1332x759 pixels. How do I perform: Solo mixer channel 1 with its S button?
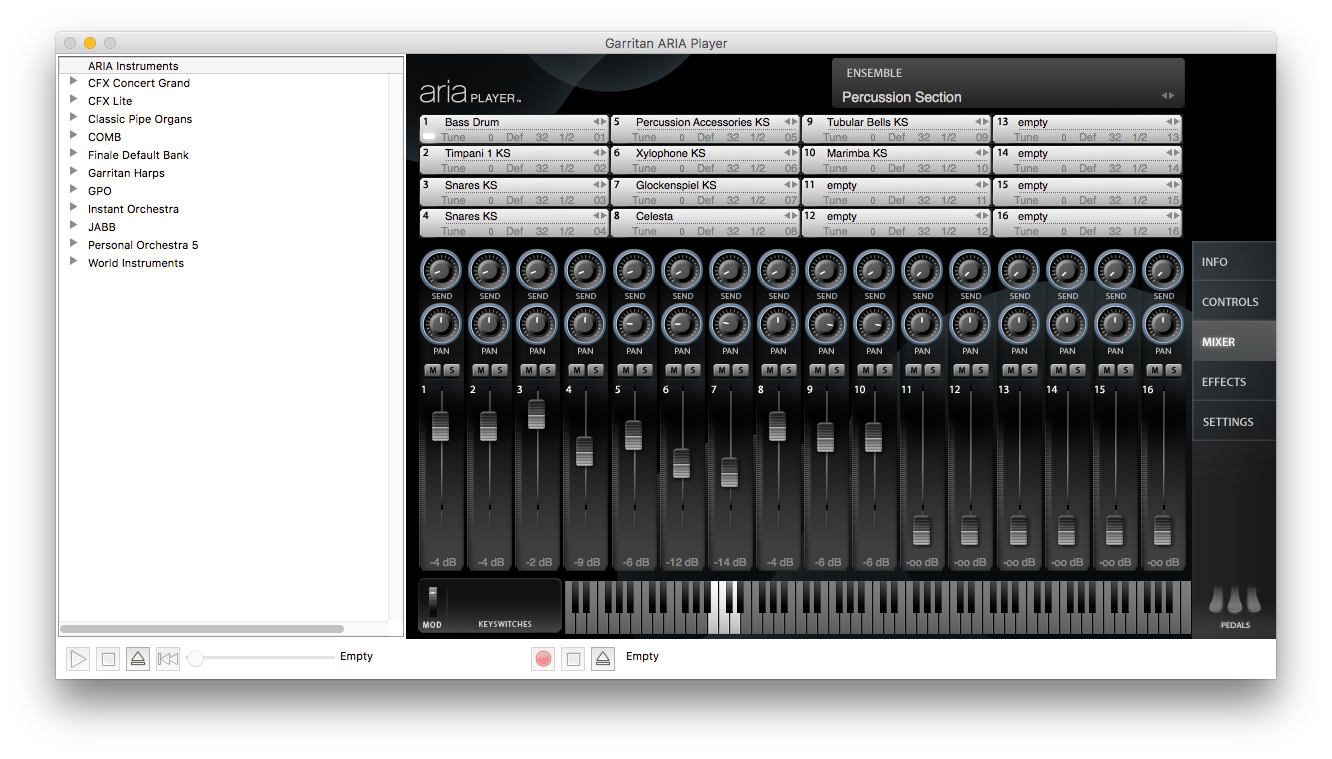(x=451, y=370)
